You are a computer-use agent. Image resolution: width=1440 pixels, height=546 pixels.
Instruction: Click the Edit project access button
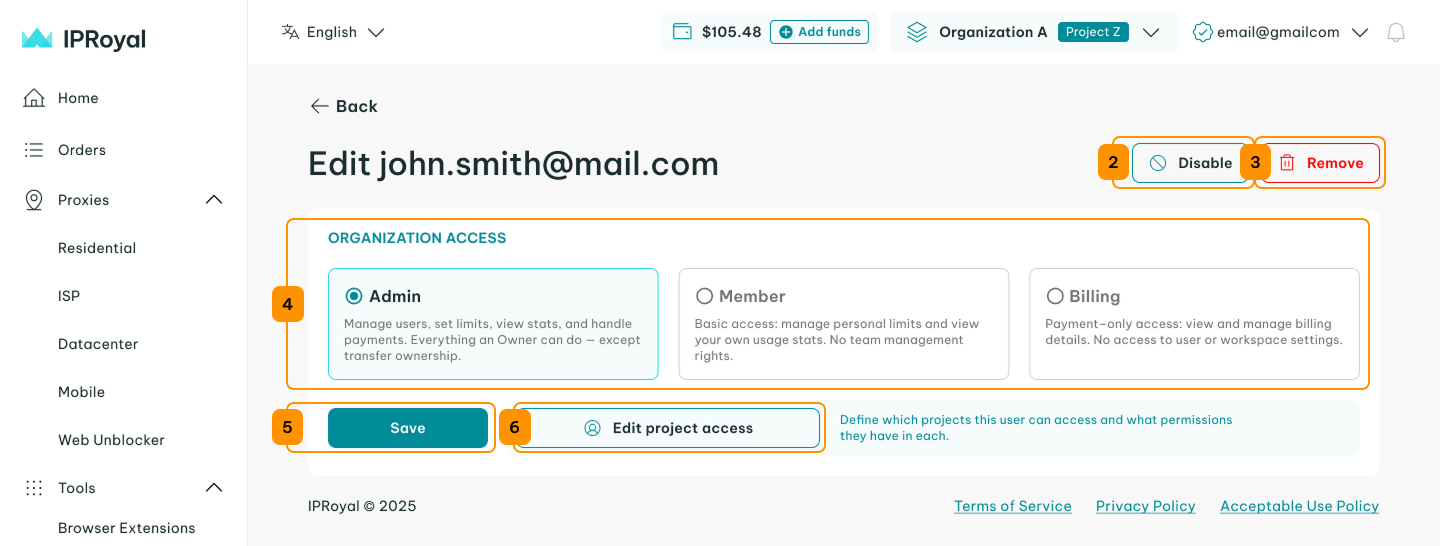pyautogui.click(x=669, y=428)
